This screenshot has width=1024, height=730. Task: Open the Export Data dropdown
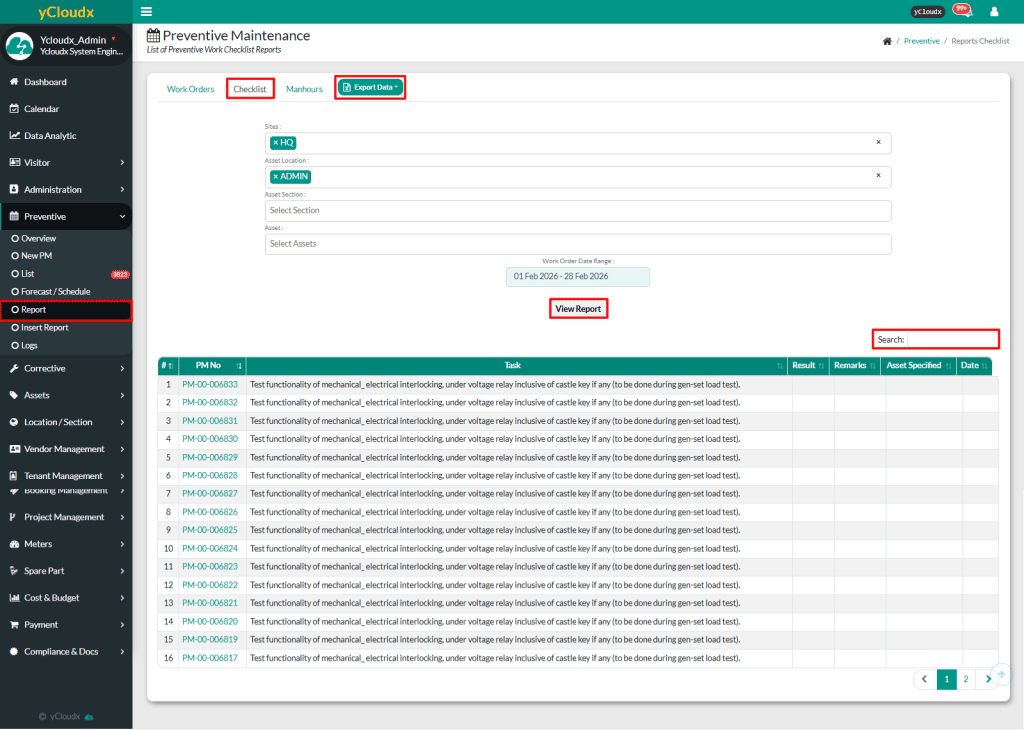370,88
